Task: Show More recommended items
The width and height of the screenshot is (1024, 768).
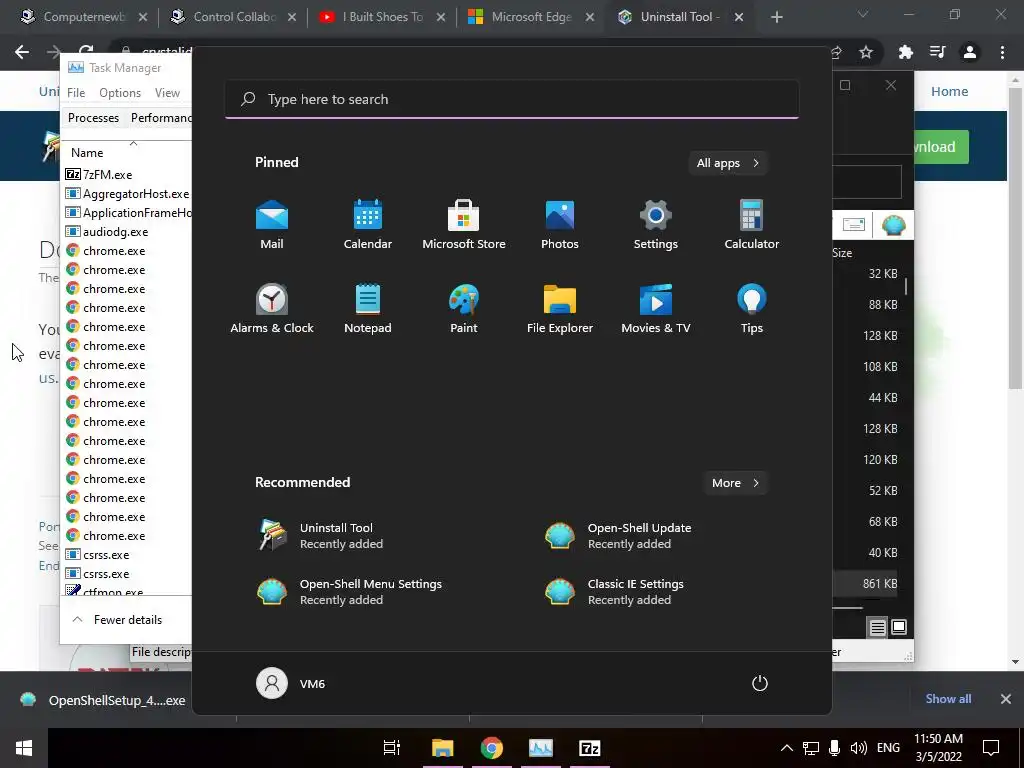Action: [x=735, y=483]
